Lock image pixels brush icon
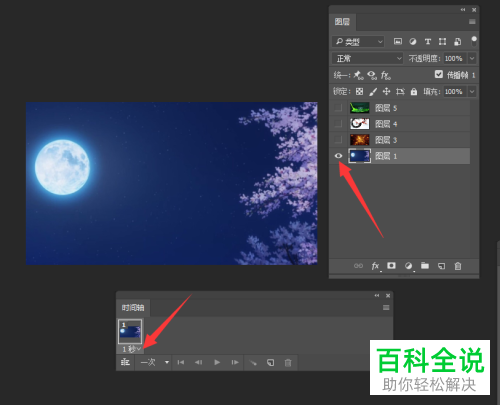500x405 pixels. click(373, 91)
